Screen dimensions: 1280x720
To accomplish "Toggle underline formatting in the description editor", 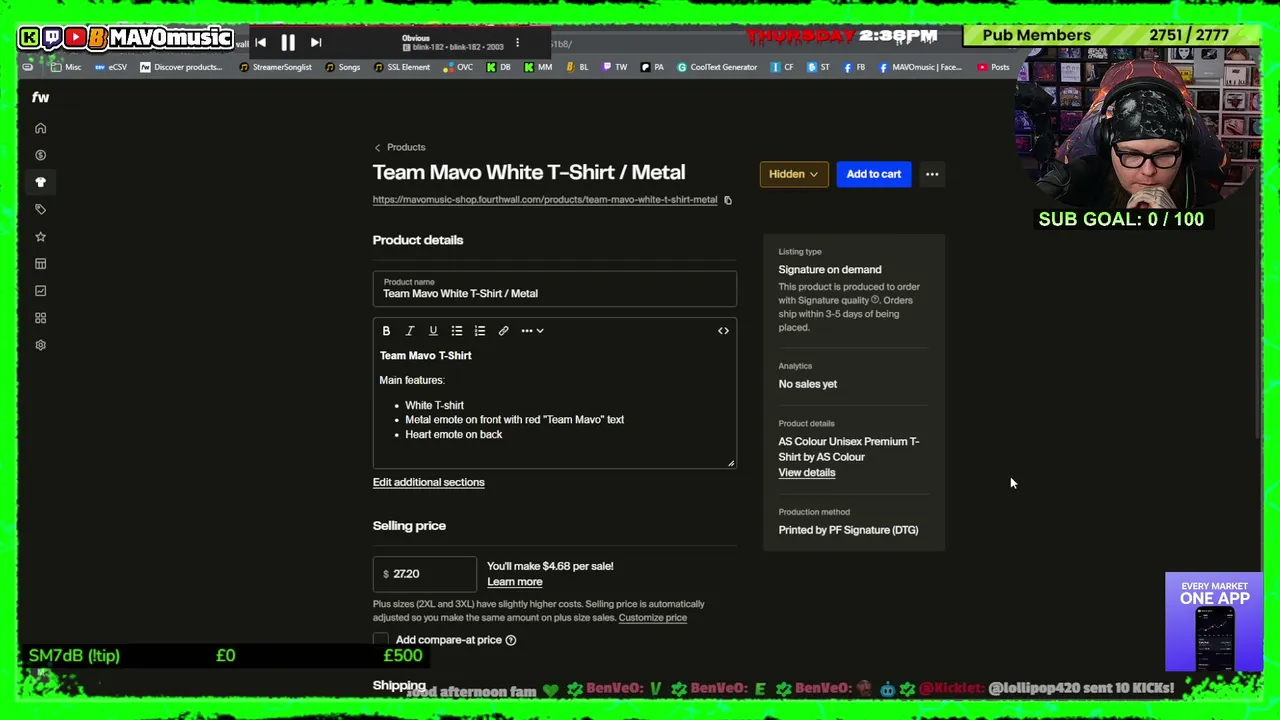I will [x=433, y=331].
